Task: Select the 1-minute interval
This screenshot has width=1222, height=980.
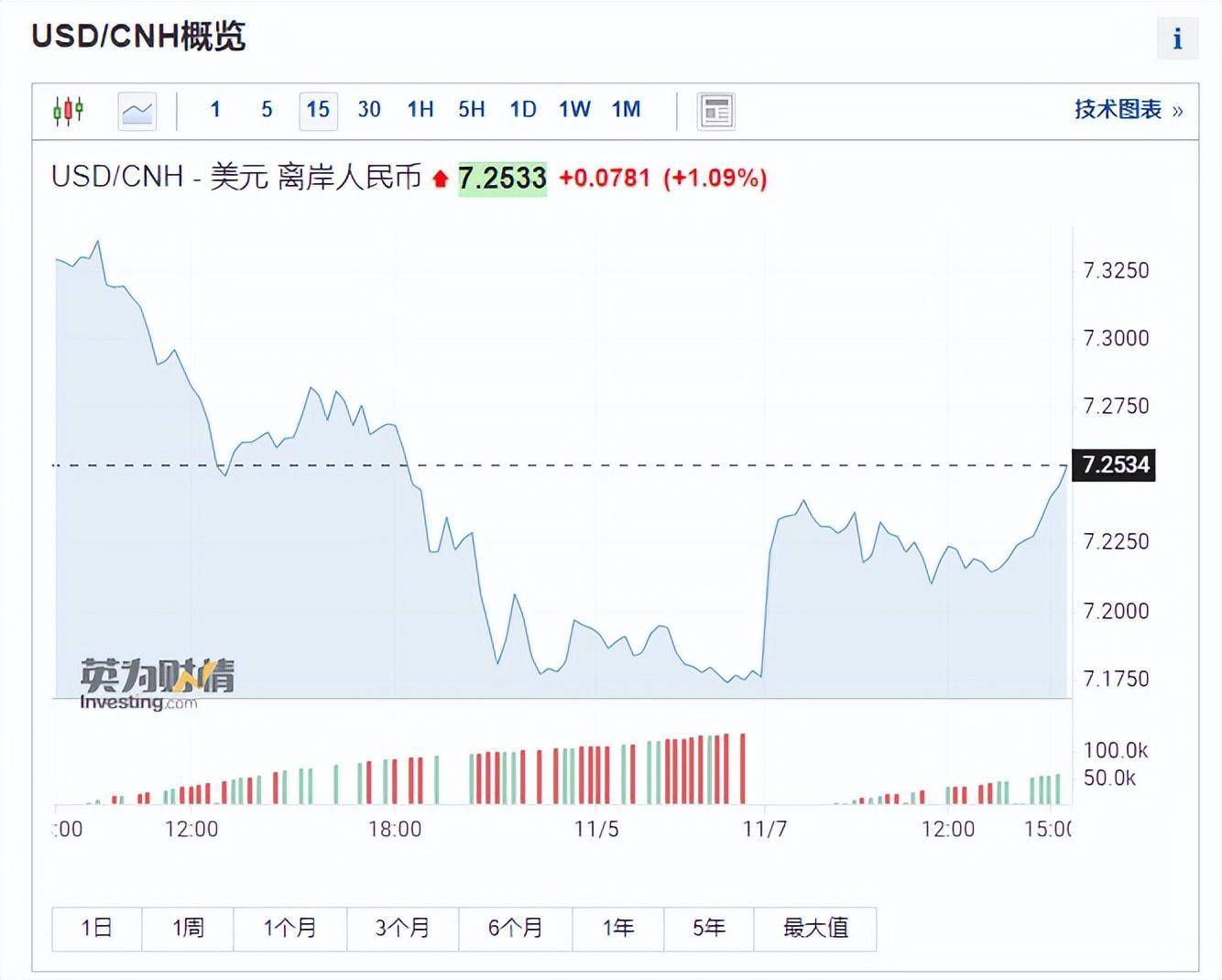Action: pos(215,110)
